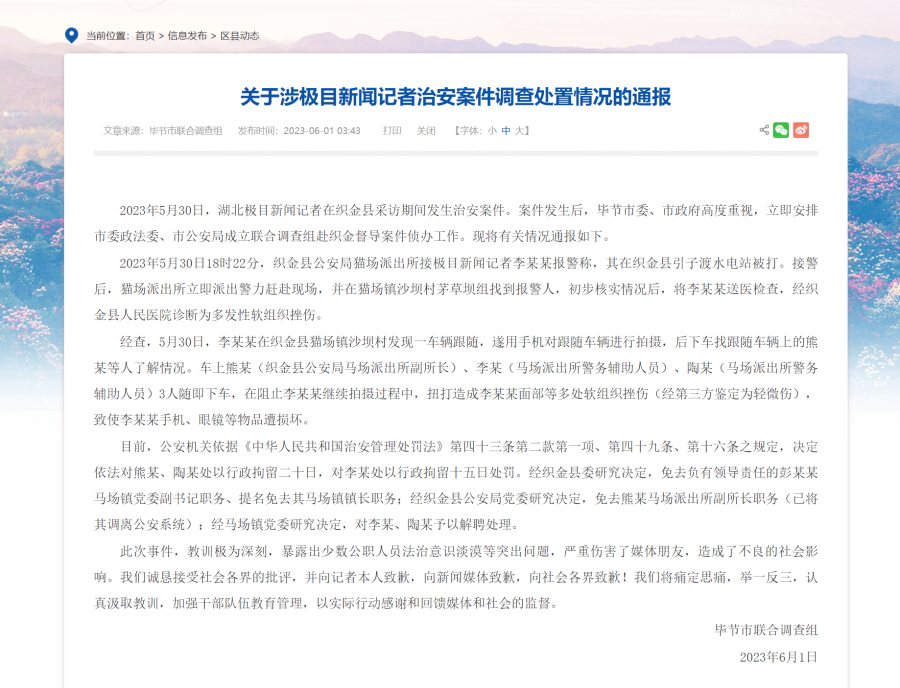Screen dimensions: 900x688
Task: Share article via Weibo icon
Action: point(801,130)
